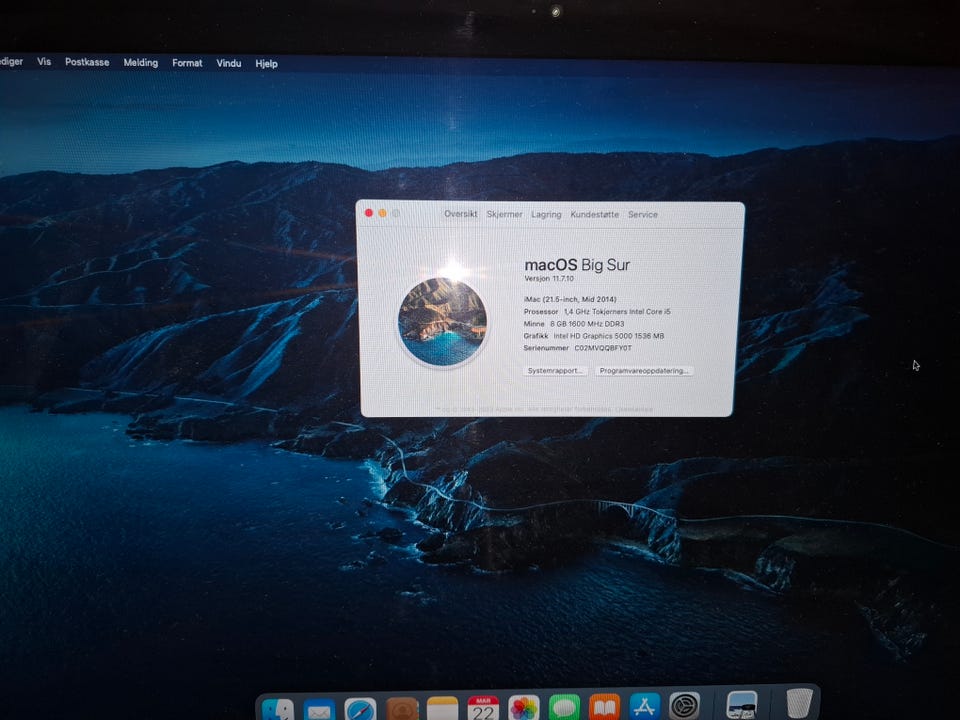This screenshot has height=720, width=960.
Task: Click the macOS Big Sur heading
Action: (x=577, y=264)
